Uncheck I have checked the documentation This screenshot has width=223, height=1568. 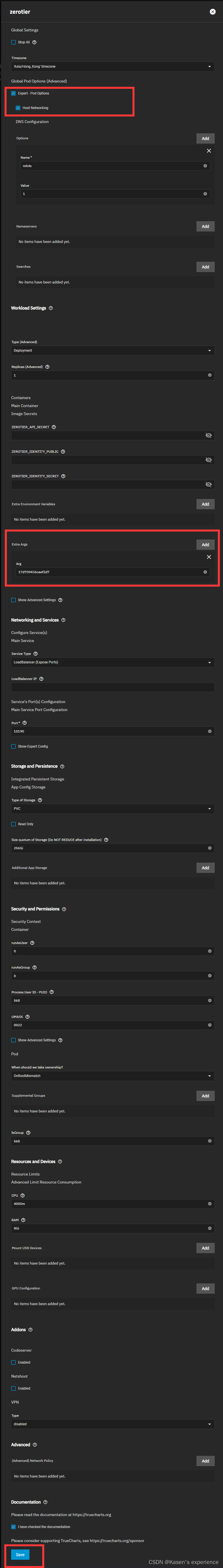click(13, 1526)
